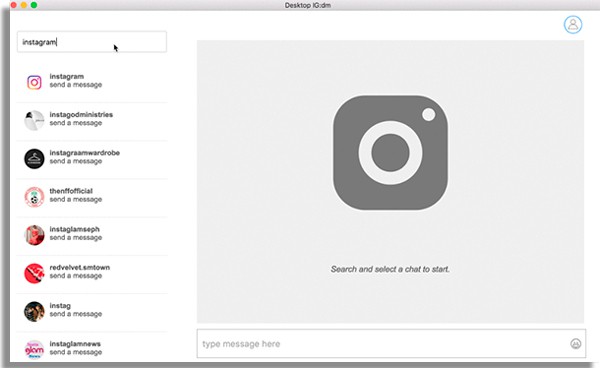Click instagraamwardrobe hanger avatar
Screen dimensions: 600x368
(x=34, y=159)
